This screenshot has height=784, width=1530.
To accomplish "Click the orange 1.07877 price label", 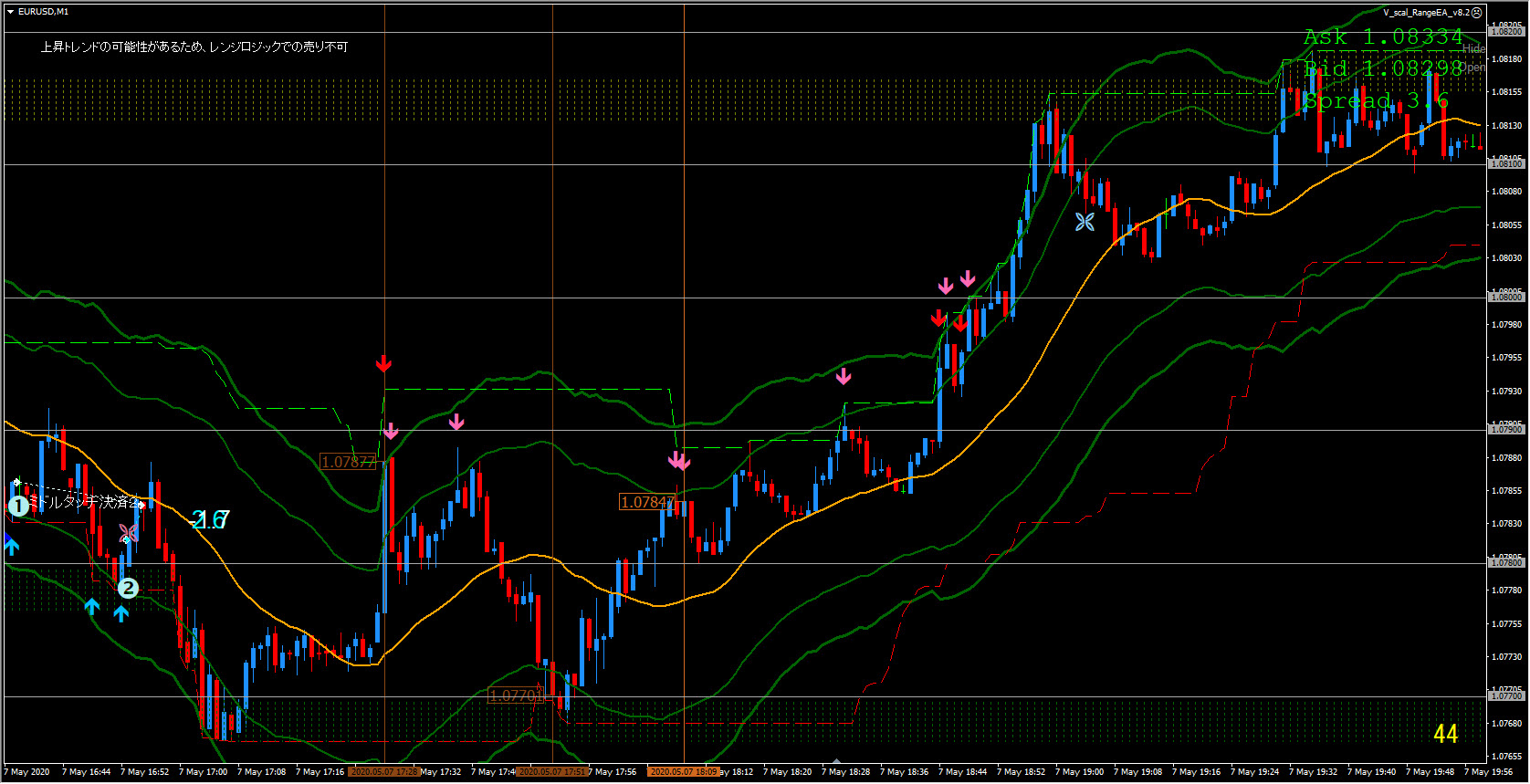I will [x=349, y=462].
